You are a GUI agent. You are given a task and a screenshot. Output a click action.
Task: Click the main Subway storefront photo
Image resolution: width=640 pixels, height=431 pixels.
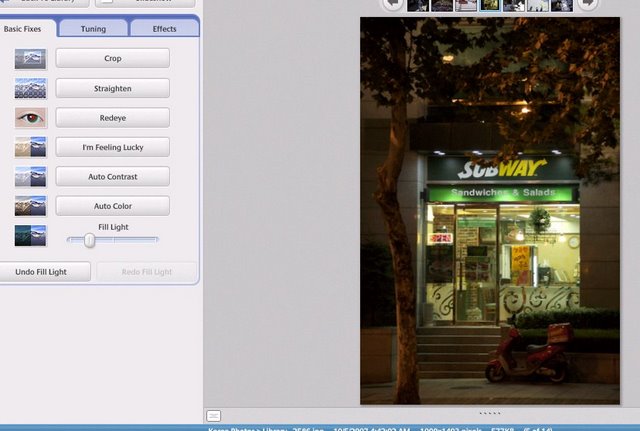click(490, 211)
